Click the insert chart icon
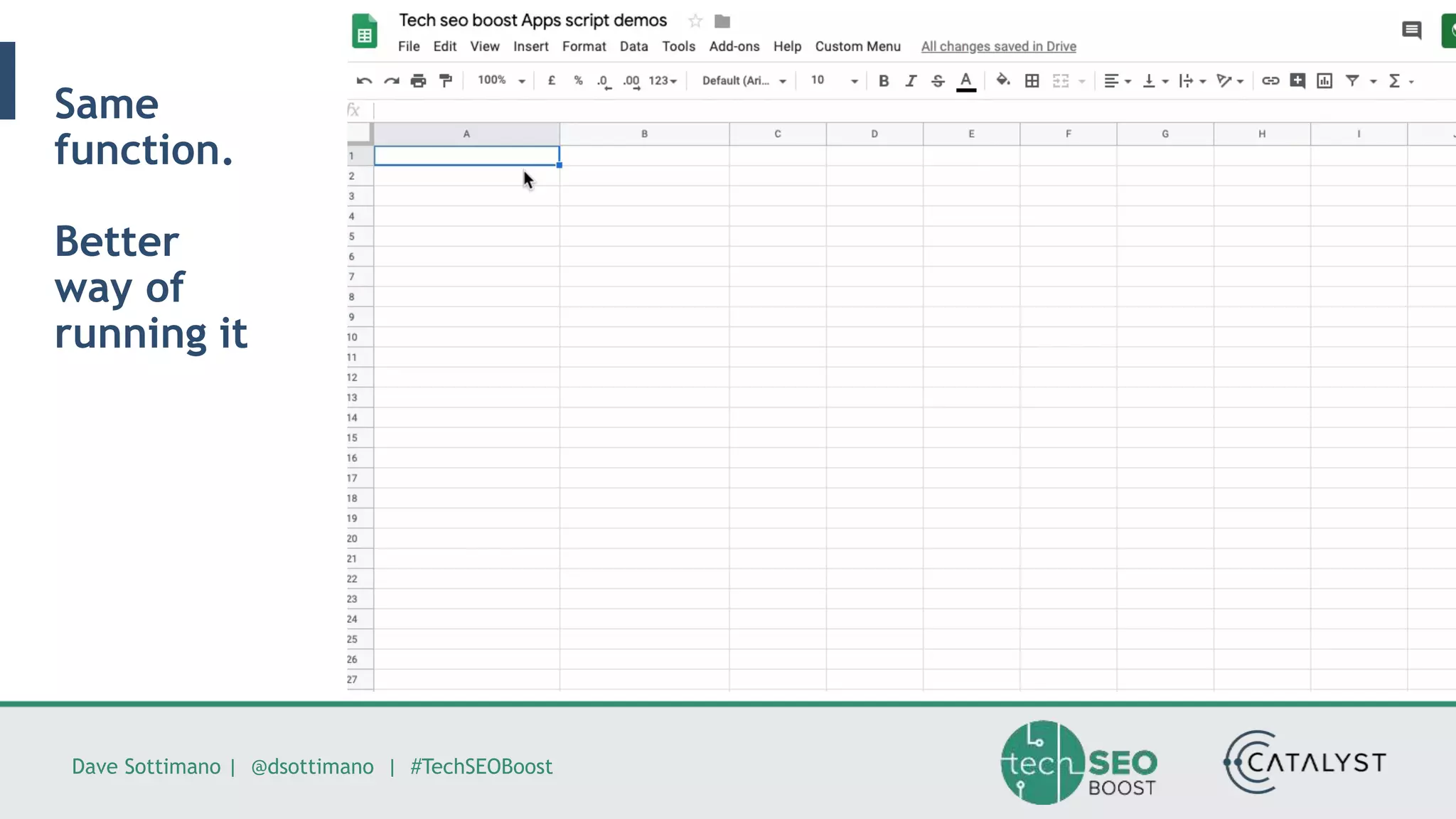 point(1324,81)
